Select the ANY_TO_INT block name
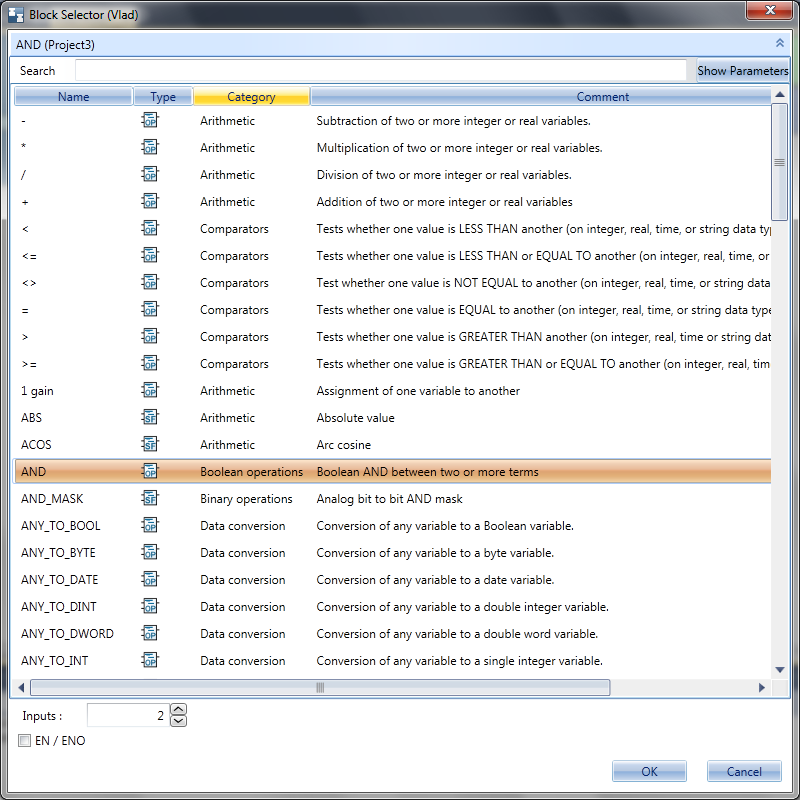The width and height of the screenshot is (800, 800). pyautogui.click(x=55, y=661)
